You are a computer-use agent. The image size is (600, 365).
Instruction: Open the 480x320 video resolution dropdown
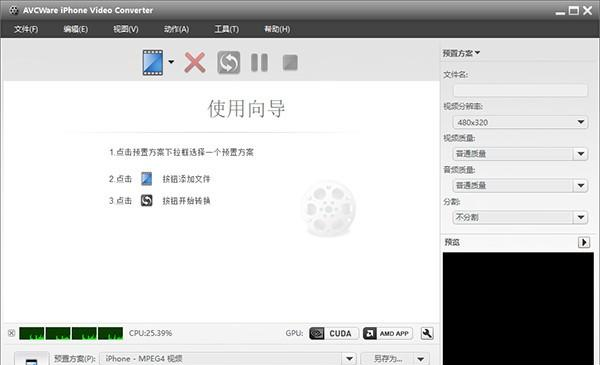point(520,122)
